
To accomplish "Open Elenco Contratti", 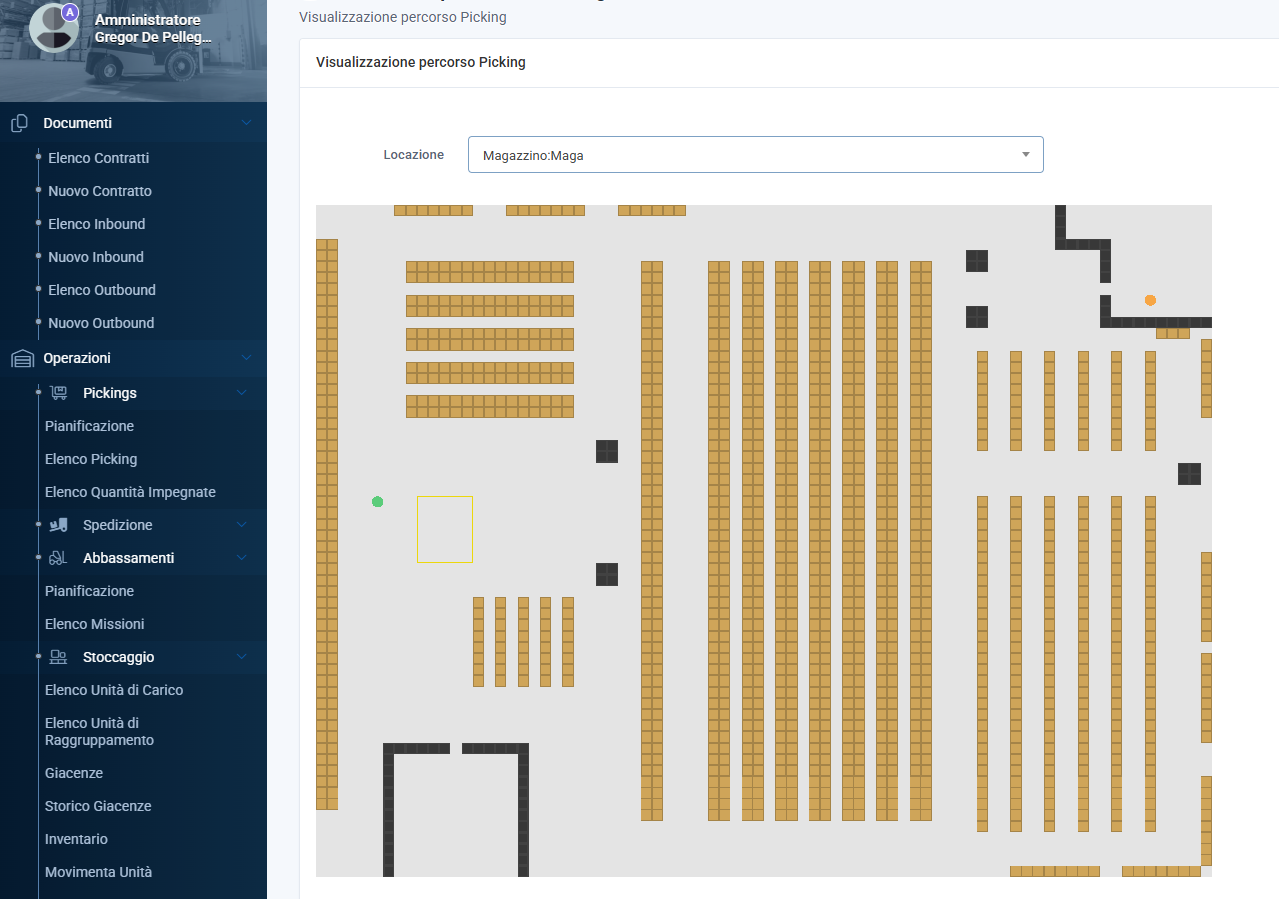I will [x=98, y=158].
